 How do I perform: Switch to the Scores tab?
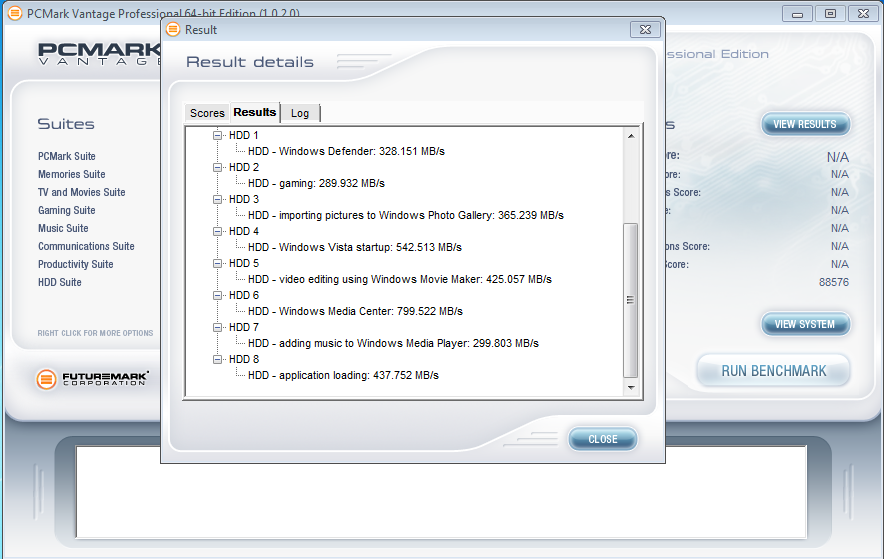207,113
